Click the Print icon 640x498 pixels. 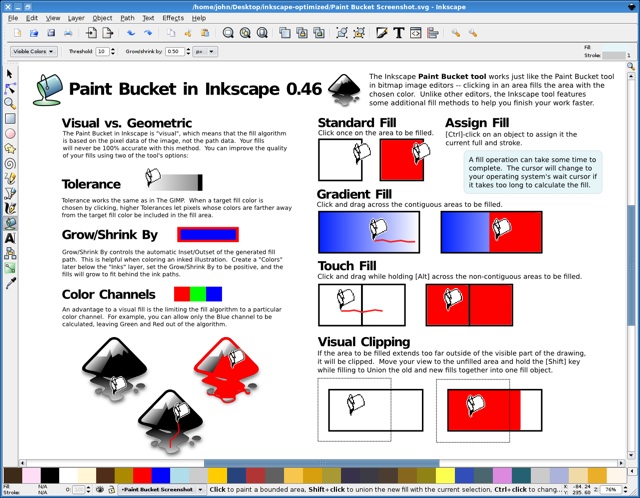(x=68, y=33)
